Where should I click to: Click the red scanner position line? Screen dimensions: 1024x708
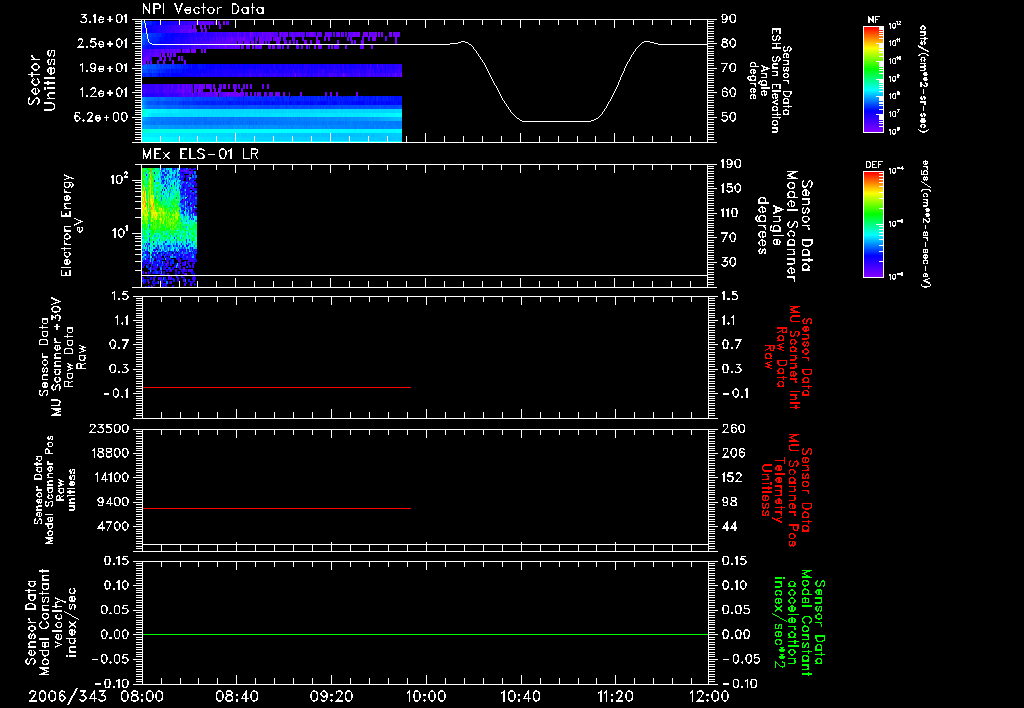(276, 508)
